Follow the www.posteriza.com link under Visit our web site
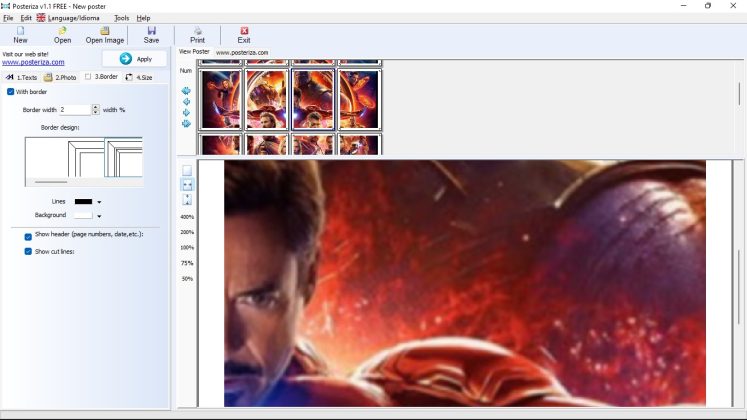Viewport: 747px width, 420px height. pos(33,62)
